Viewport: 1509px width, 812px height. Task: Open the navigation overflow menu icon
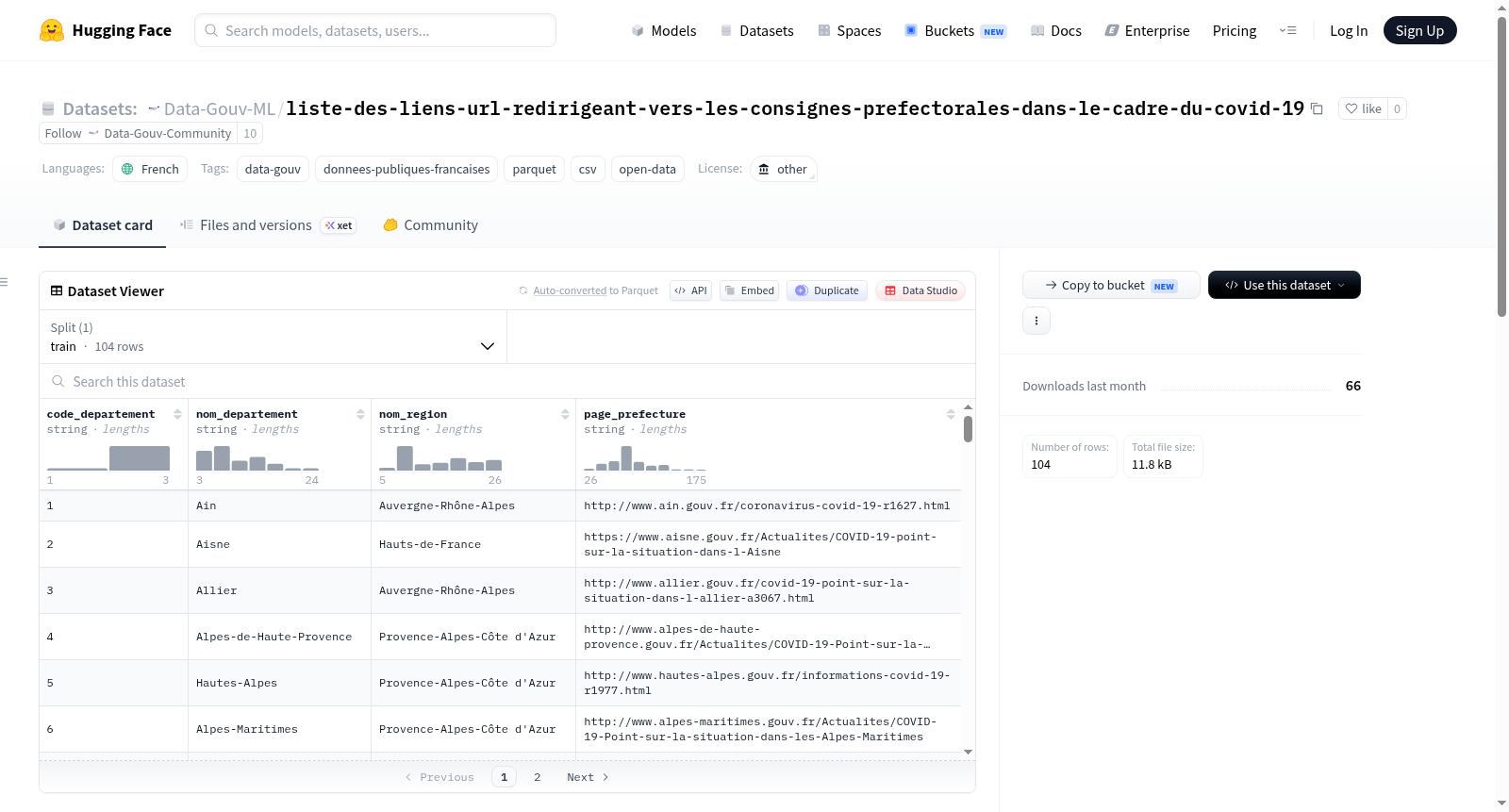(1287, 30)
